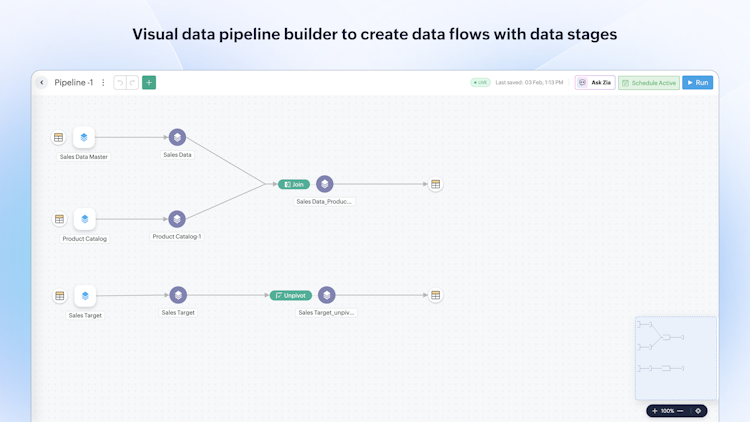Zoom in using the plus control

coord(655,411)
